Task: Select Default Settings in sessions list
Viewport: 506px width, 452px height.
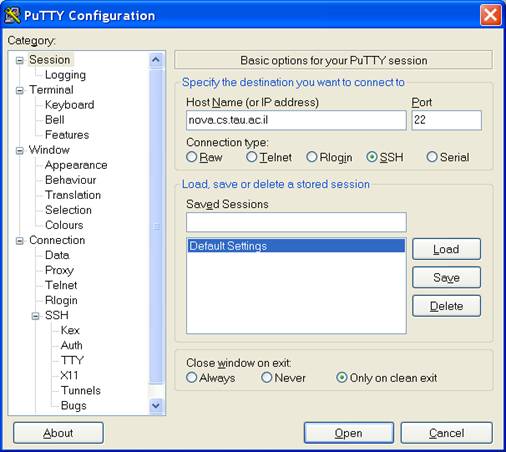Action: click(x=296, y=246)
